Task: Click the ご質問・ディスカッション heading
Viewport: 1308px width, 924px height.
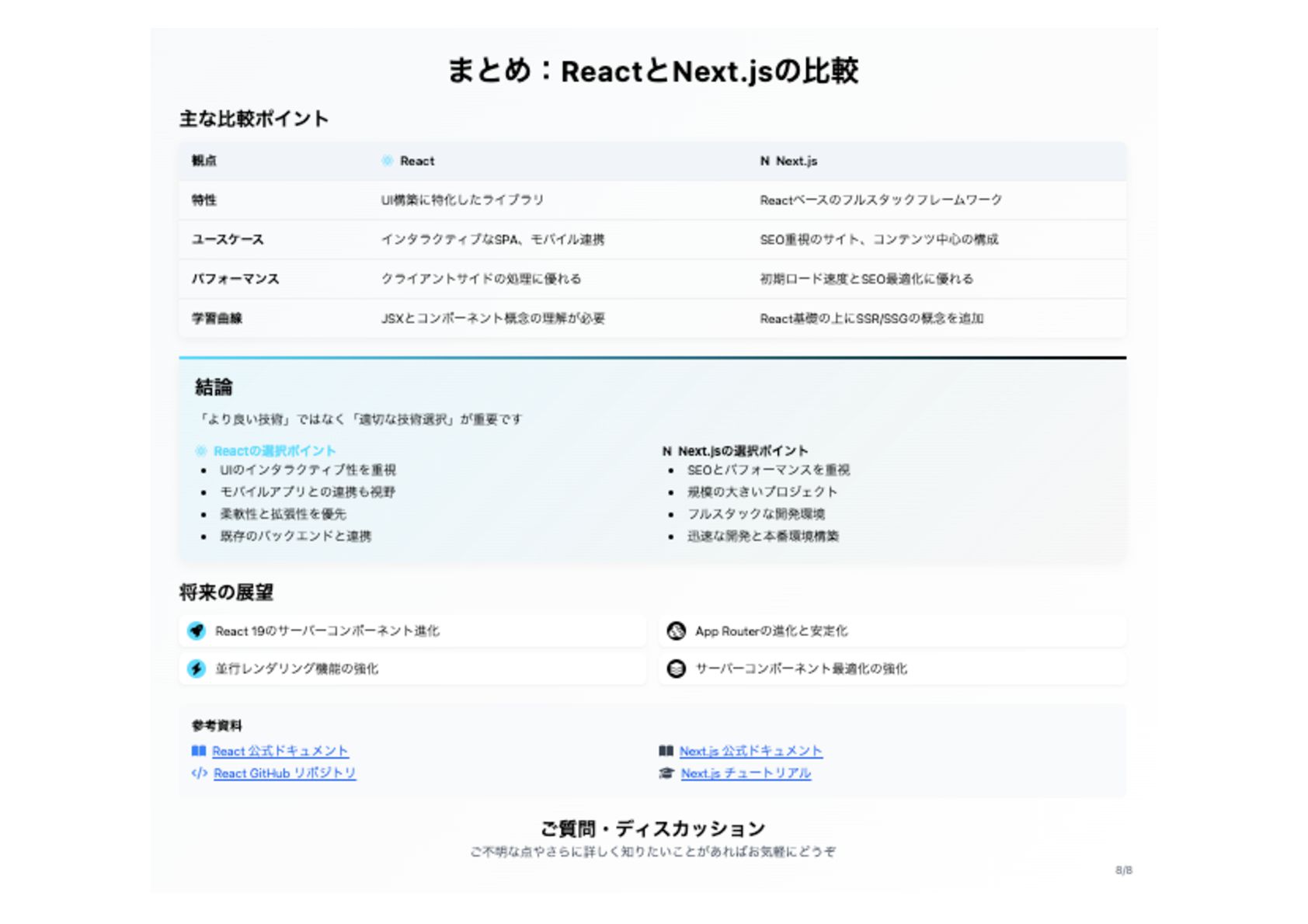Action: point(653,828)
